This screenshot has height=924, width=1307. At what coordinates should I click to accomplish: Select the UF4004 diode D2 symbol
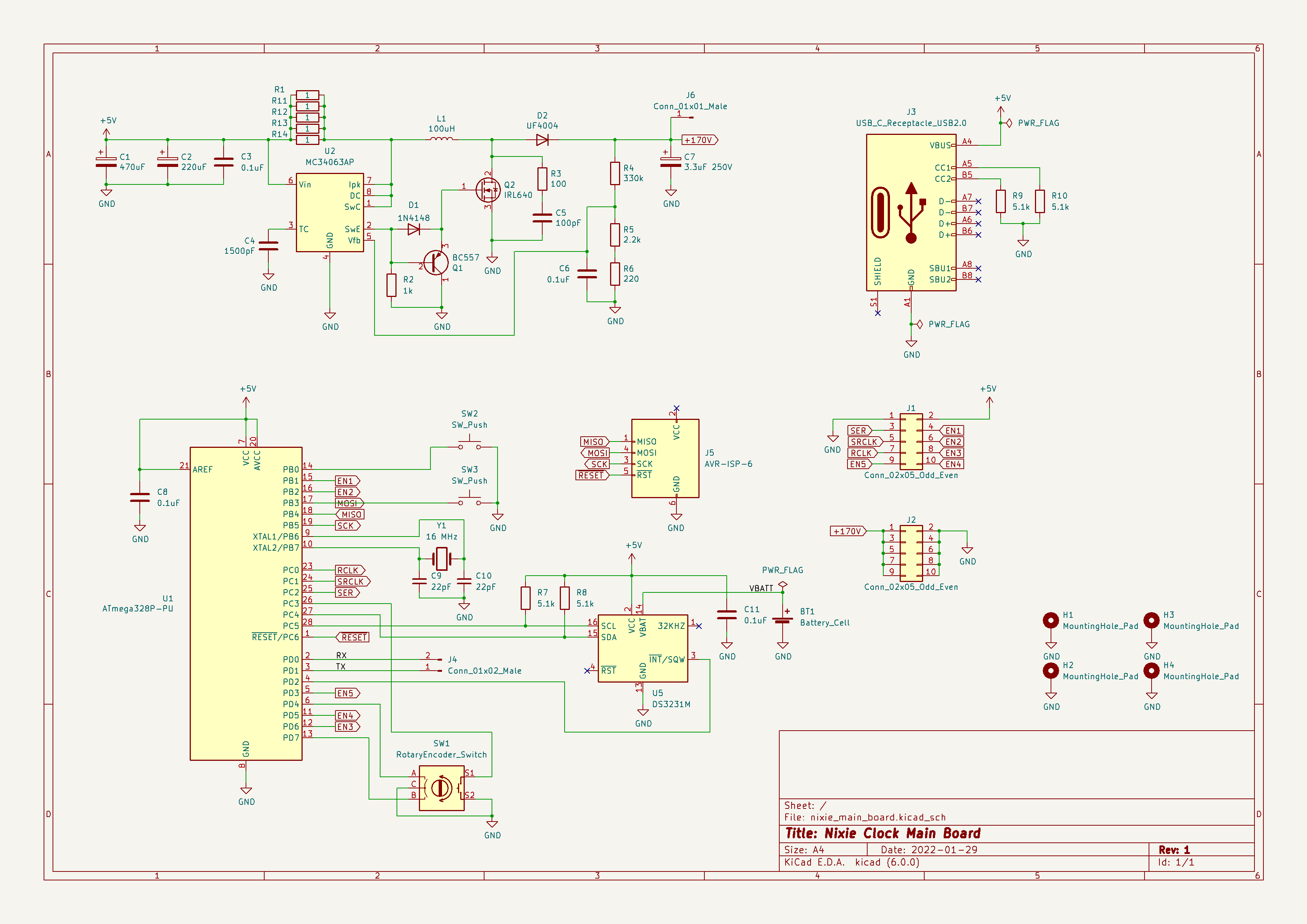[542, 139]
